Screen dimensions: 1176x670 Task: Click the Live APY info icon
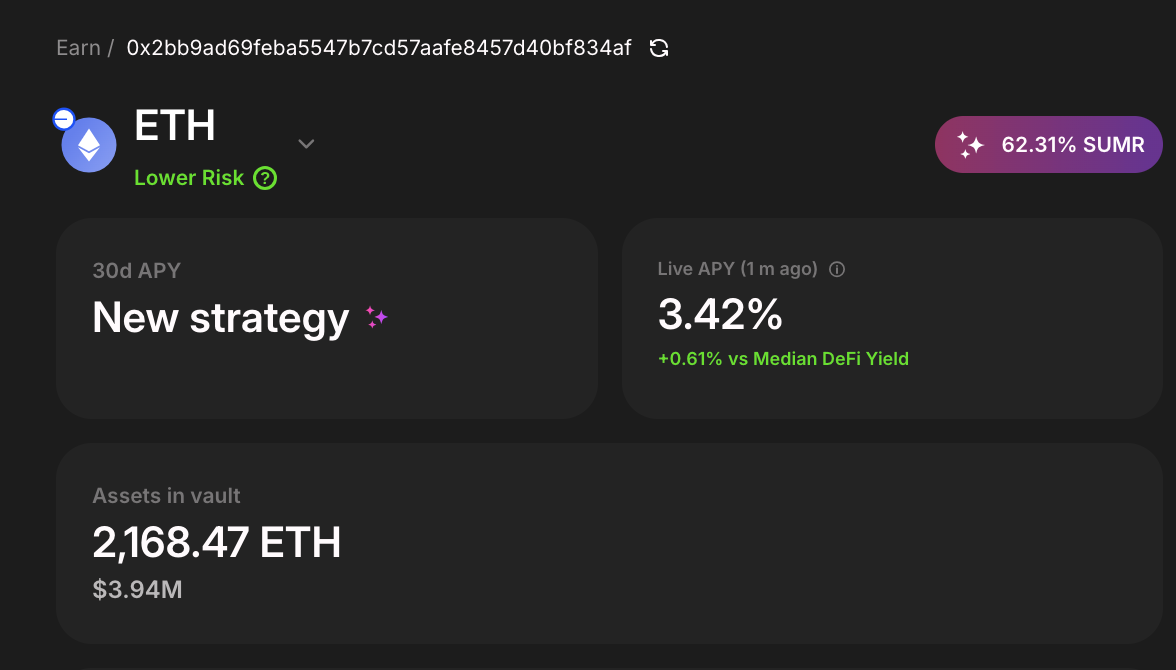point(837,269)
